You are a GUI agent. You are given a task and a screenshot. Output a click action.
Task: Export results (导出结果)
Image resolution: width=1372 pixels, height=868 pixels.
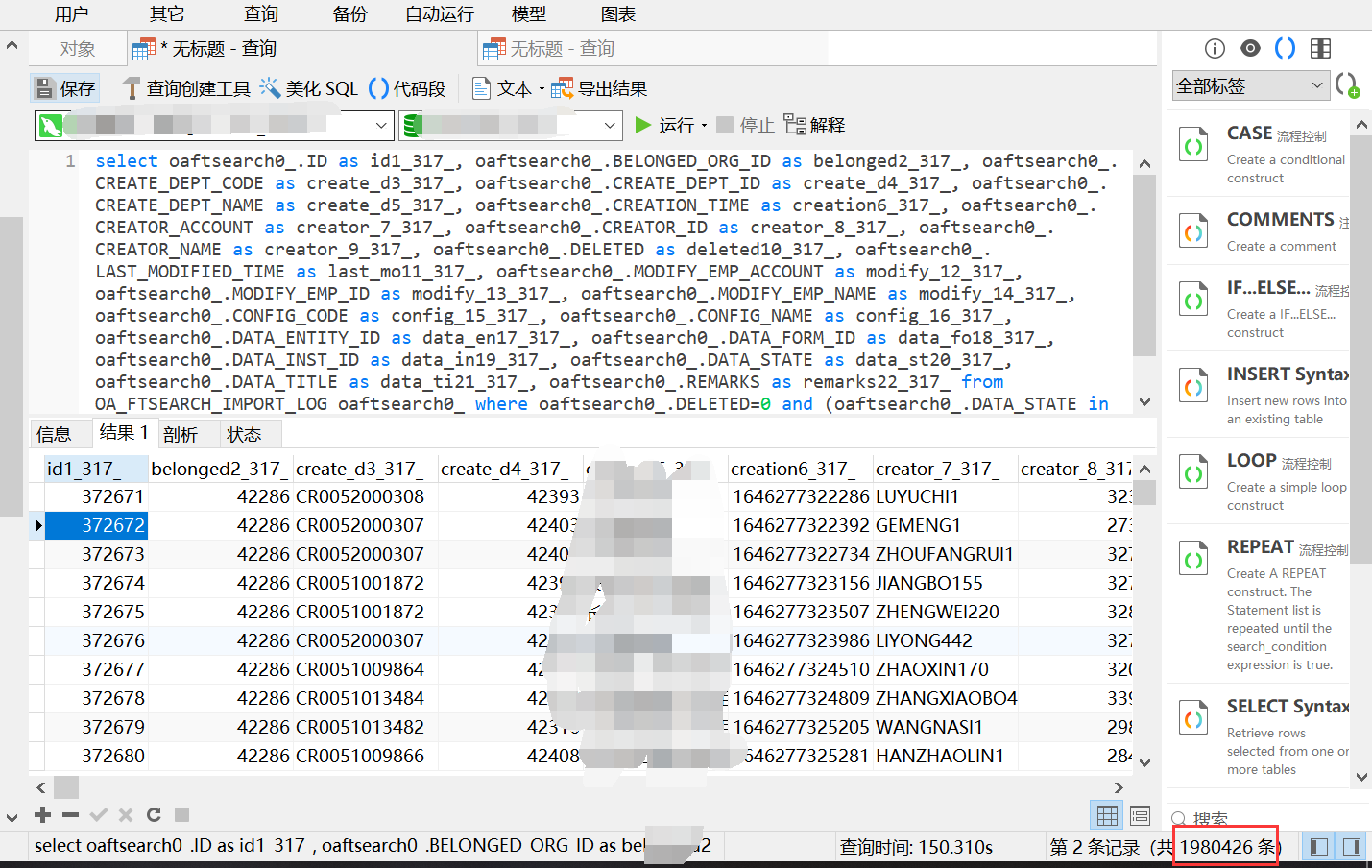click(599, 88)
